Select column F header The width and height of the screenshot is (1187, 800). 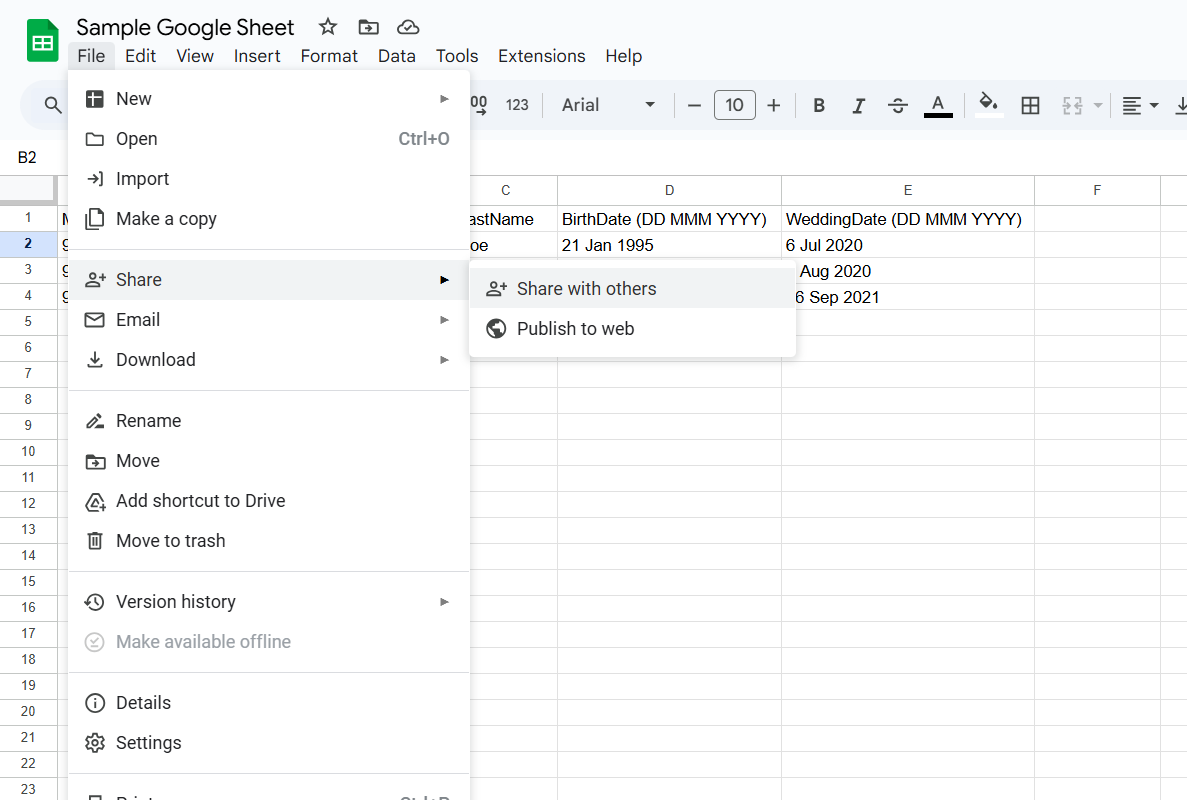[1097, 191]
